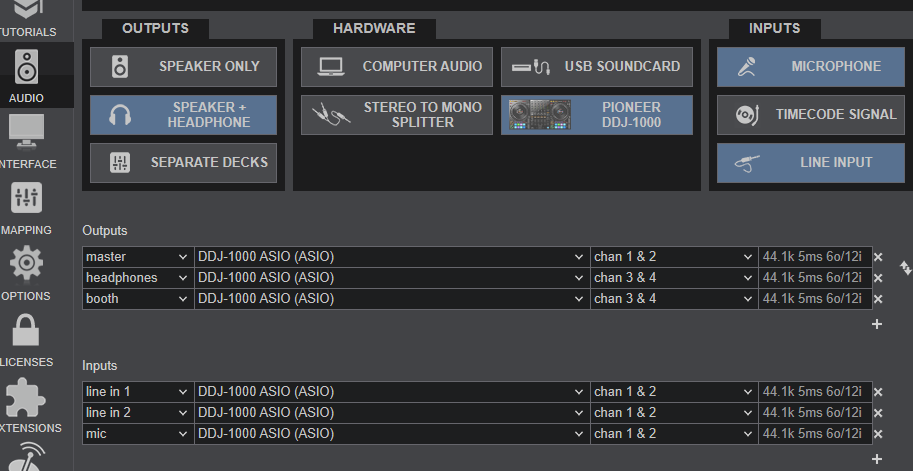Open the master output type dropdown
The image size is (913, 471).
point(138,257)
